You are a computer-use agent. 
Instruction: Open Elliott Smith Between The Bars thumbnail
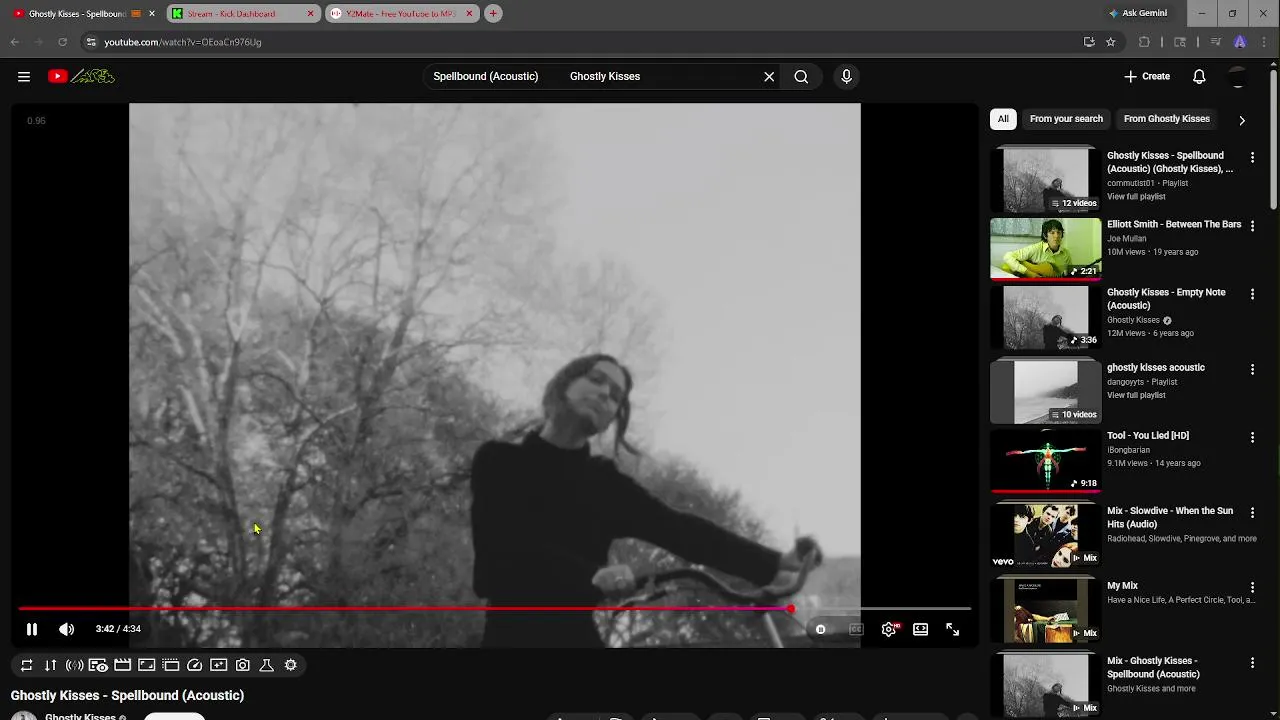coord(1045,248)
